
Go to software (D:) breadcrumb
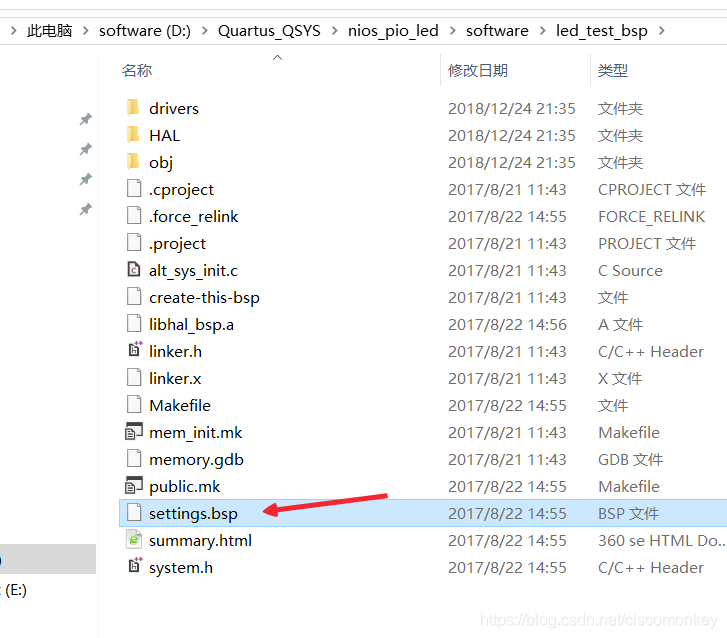(145, 31)
